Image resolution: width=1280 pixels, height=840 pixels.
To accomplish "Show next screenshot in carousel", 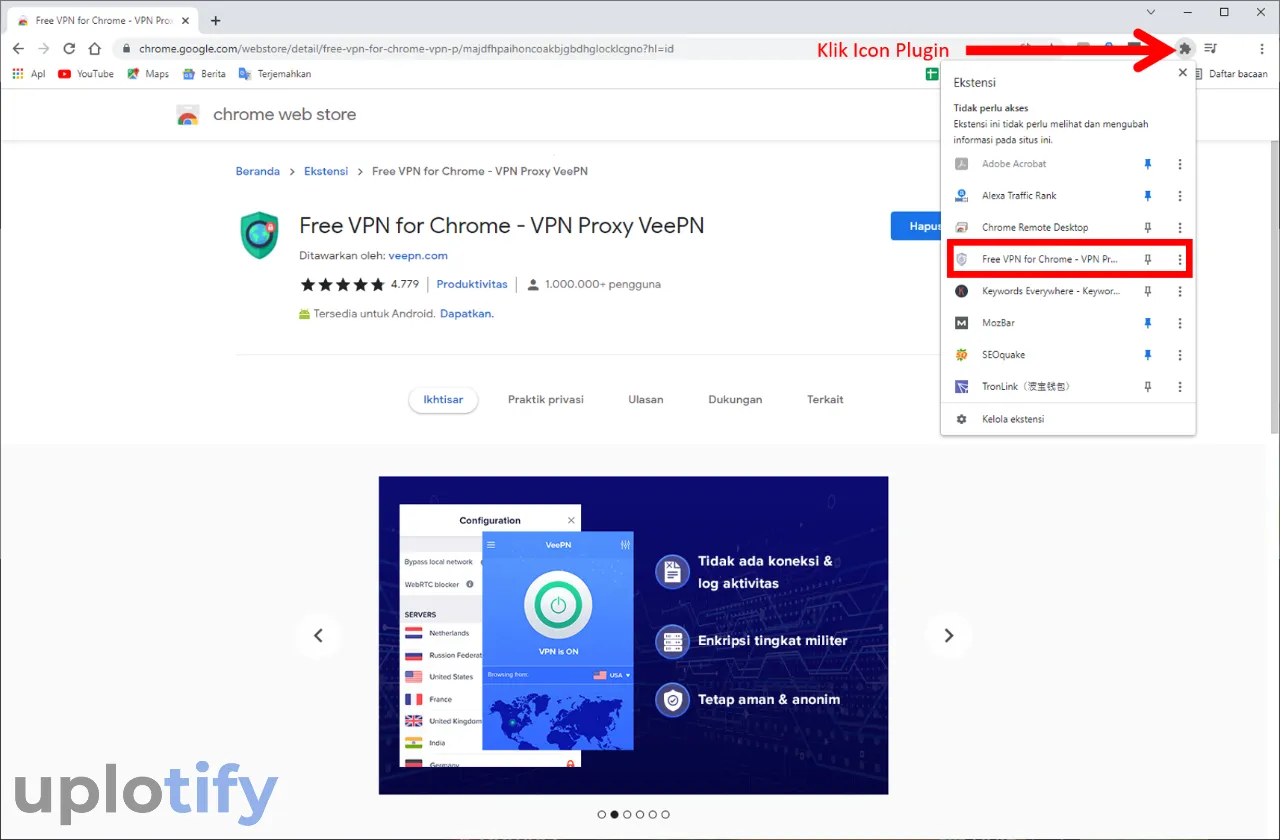I will [x=949, y=636].
